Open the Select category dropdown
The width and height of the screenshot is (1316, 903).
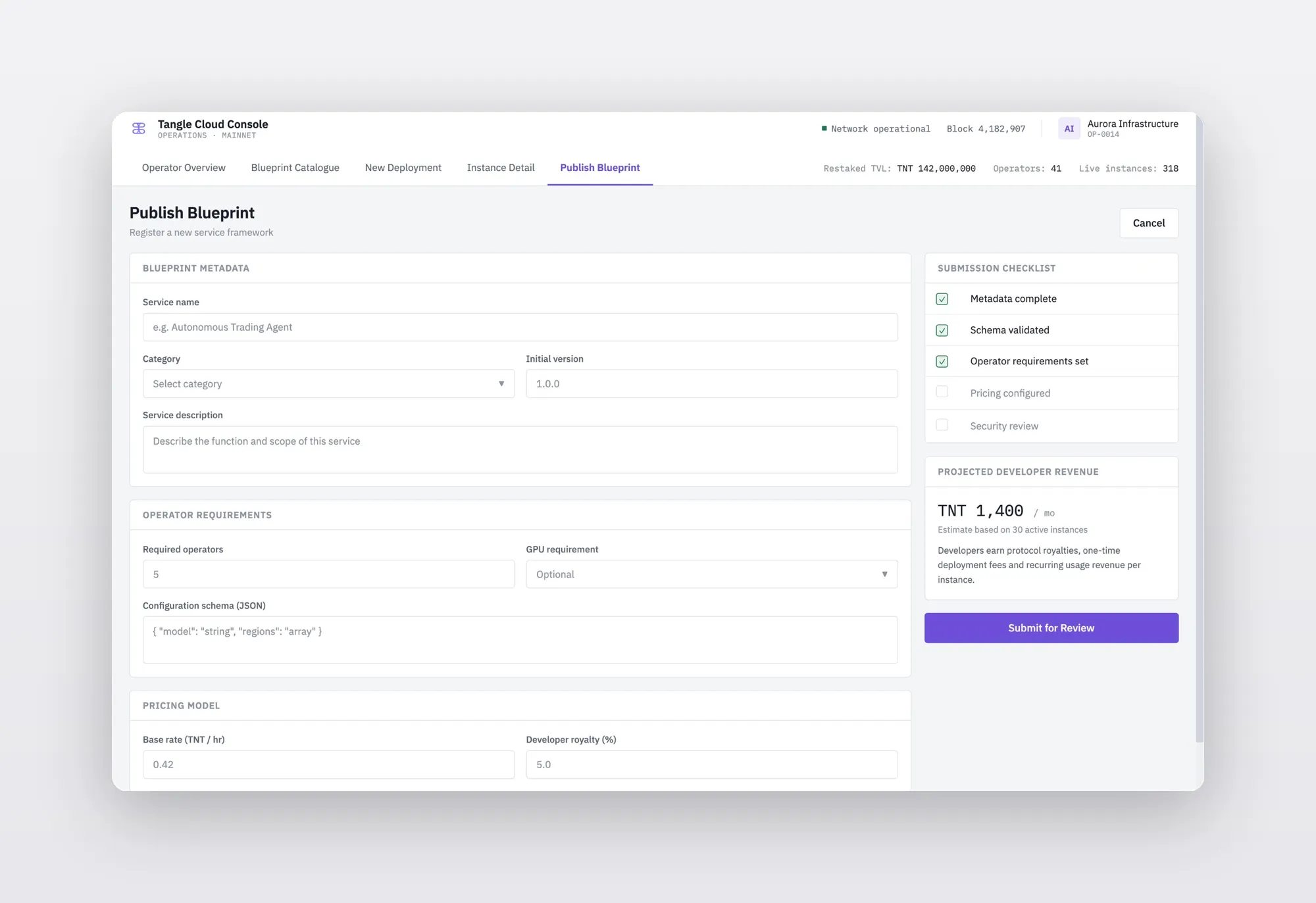(328, 383)
